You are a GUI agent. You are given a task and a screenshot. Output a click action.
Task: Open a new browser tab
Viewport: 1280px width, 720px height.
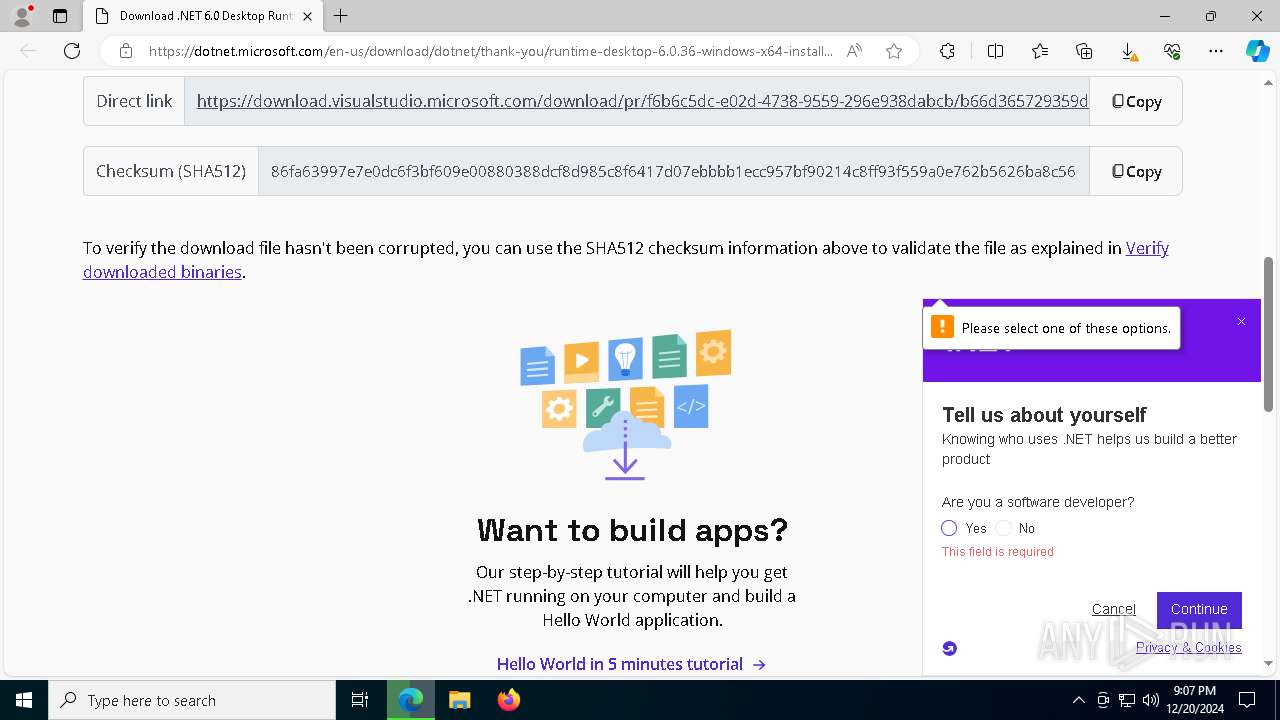point(341,16)
